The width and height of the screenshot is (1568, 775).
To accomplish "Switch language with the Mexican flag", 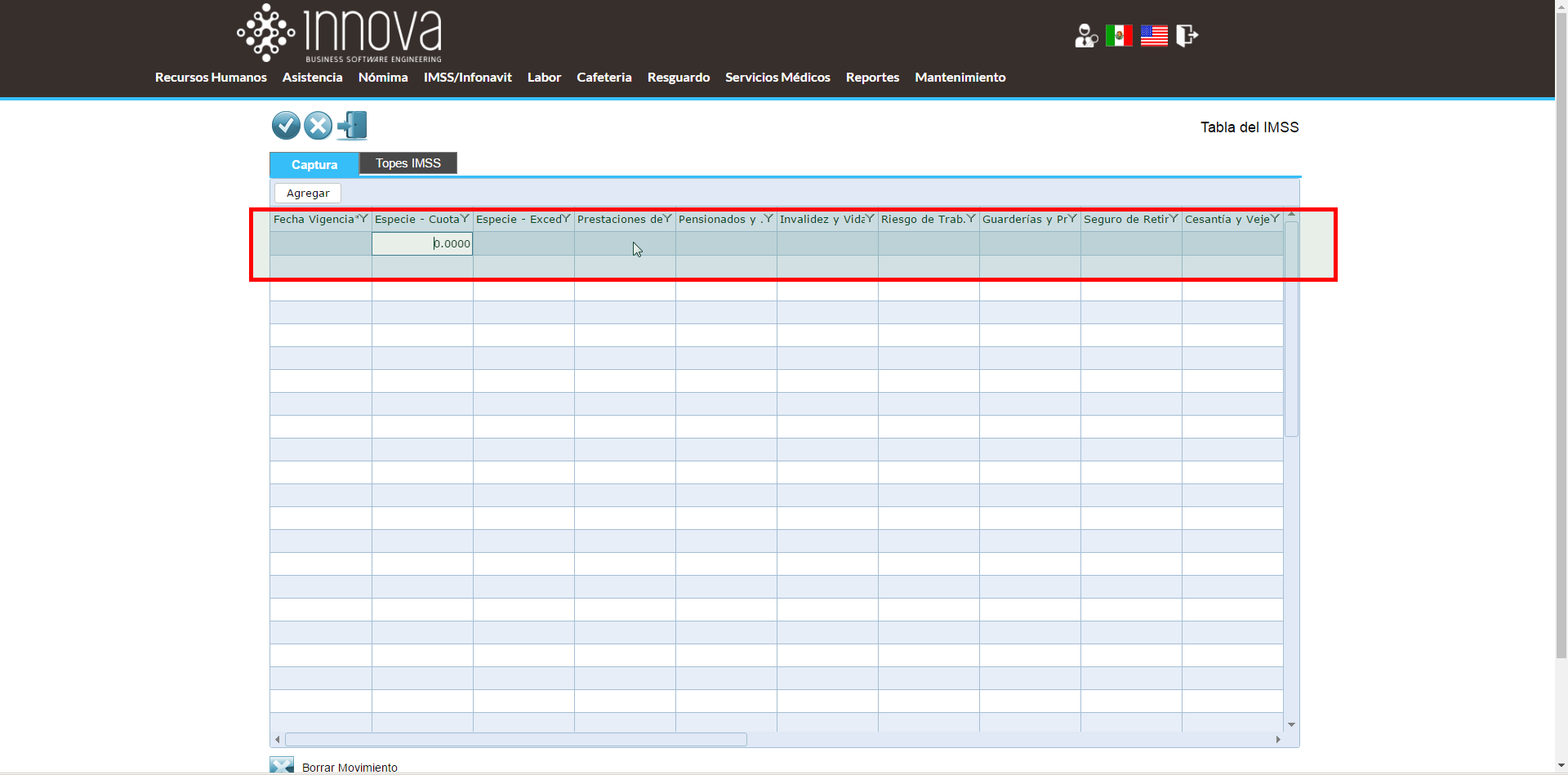I will [1119, 36].
